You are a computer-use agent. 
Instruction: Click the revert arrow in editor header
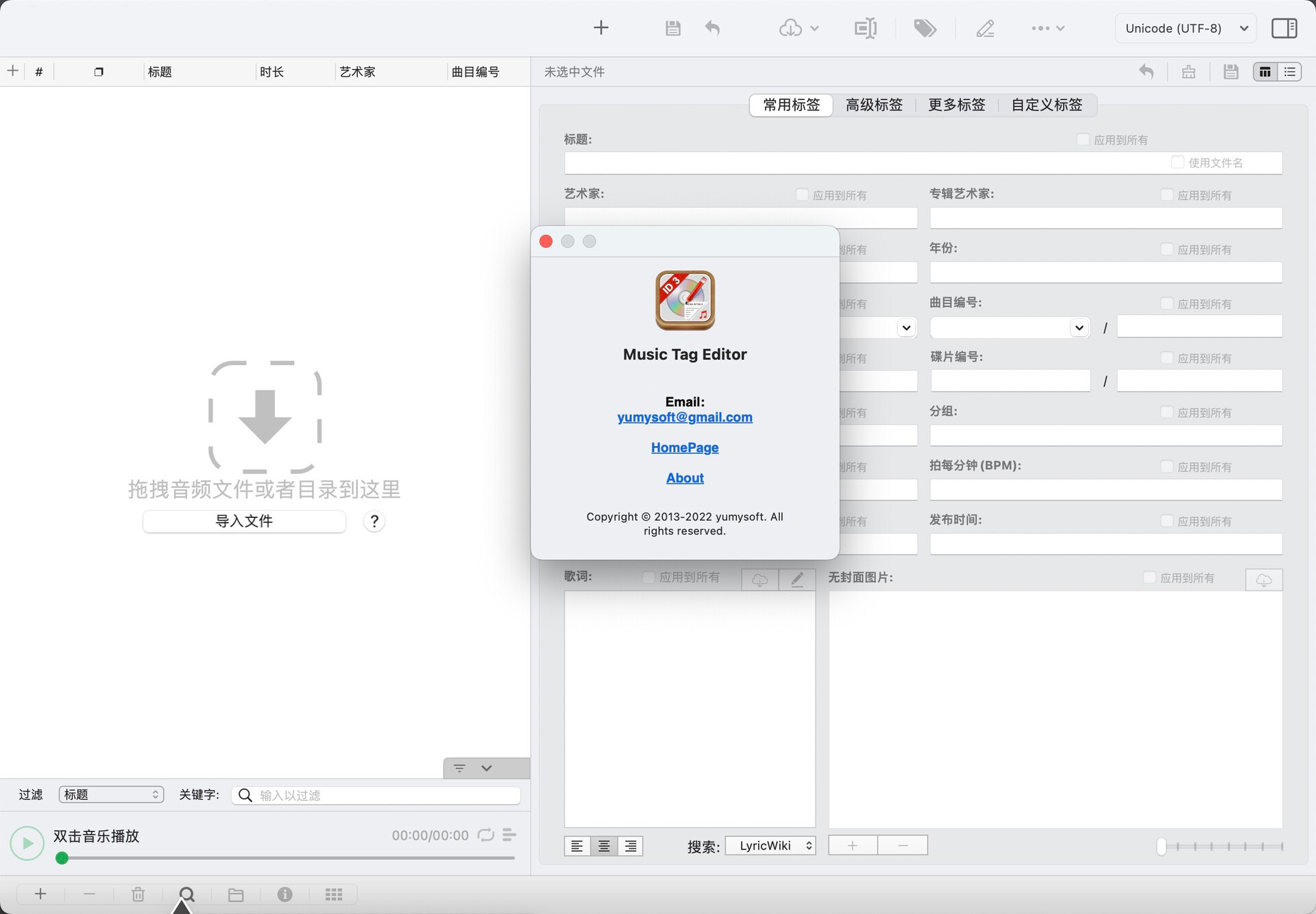pyautogui.click(x=1147, y=71)
